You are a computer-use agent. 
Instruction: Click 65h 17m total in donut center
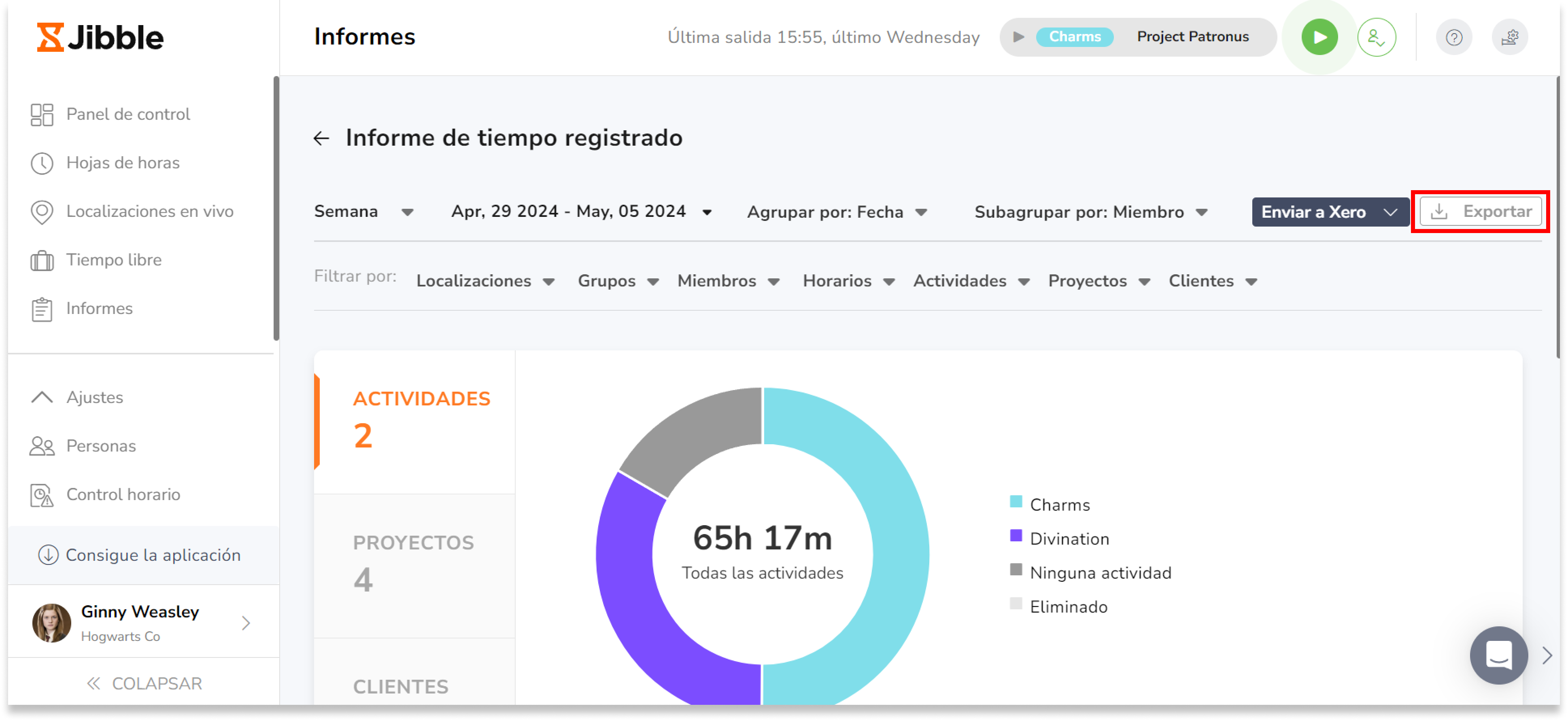pos(762,539)
